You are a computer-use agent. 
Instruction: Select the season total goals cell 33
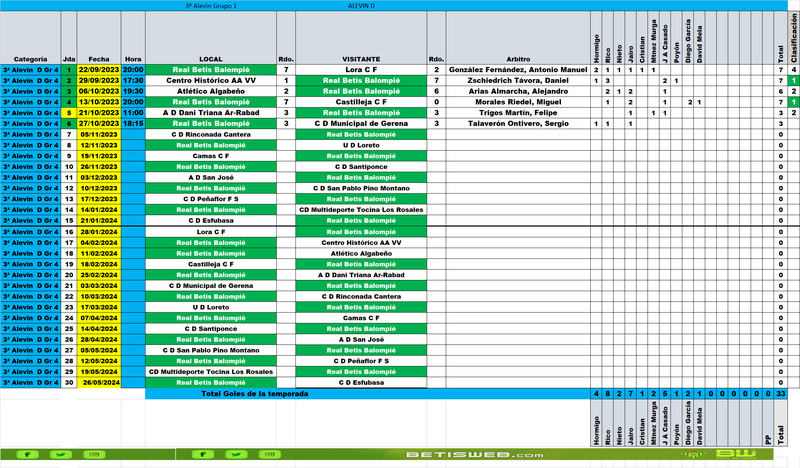781,394
